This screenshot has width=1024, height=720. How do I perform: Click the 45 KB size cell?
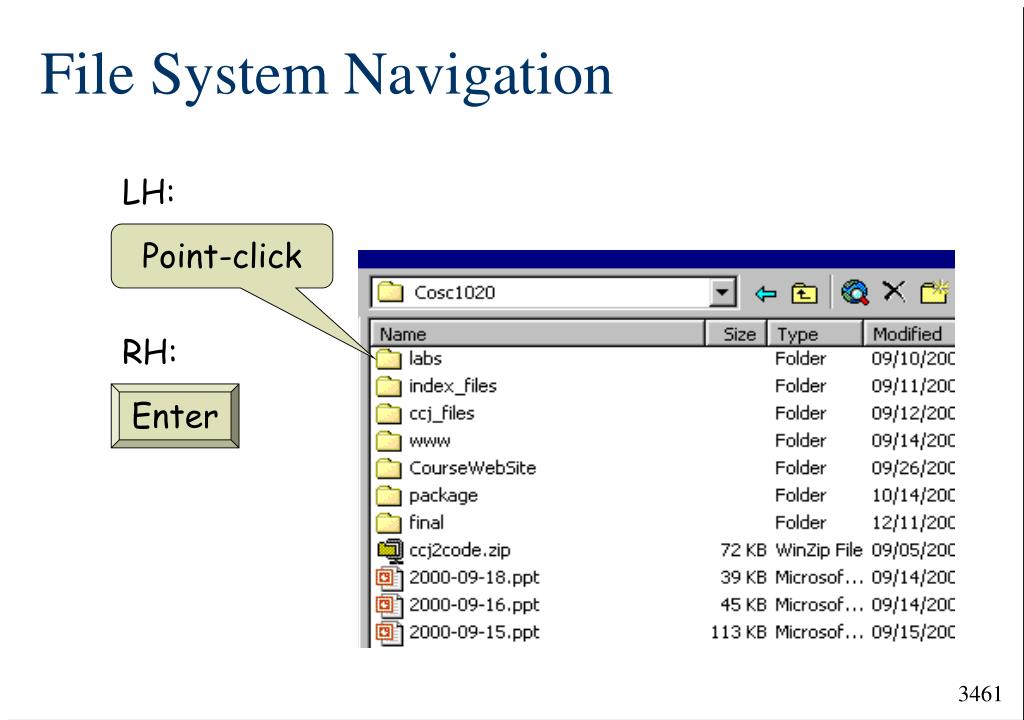[x=743, y=605]
